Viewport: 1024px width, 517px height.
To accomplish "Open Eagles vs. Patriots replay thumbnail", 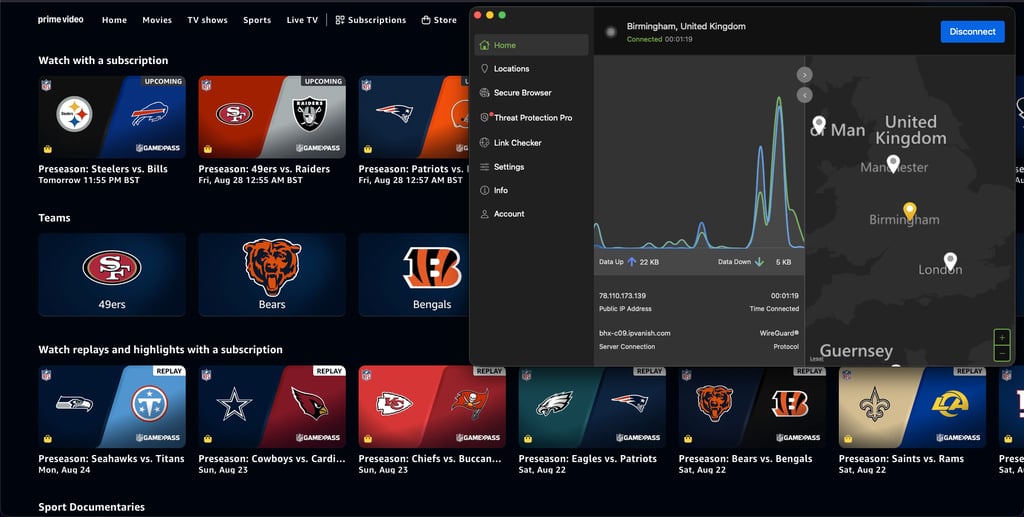I will (x=592, y=407).
